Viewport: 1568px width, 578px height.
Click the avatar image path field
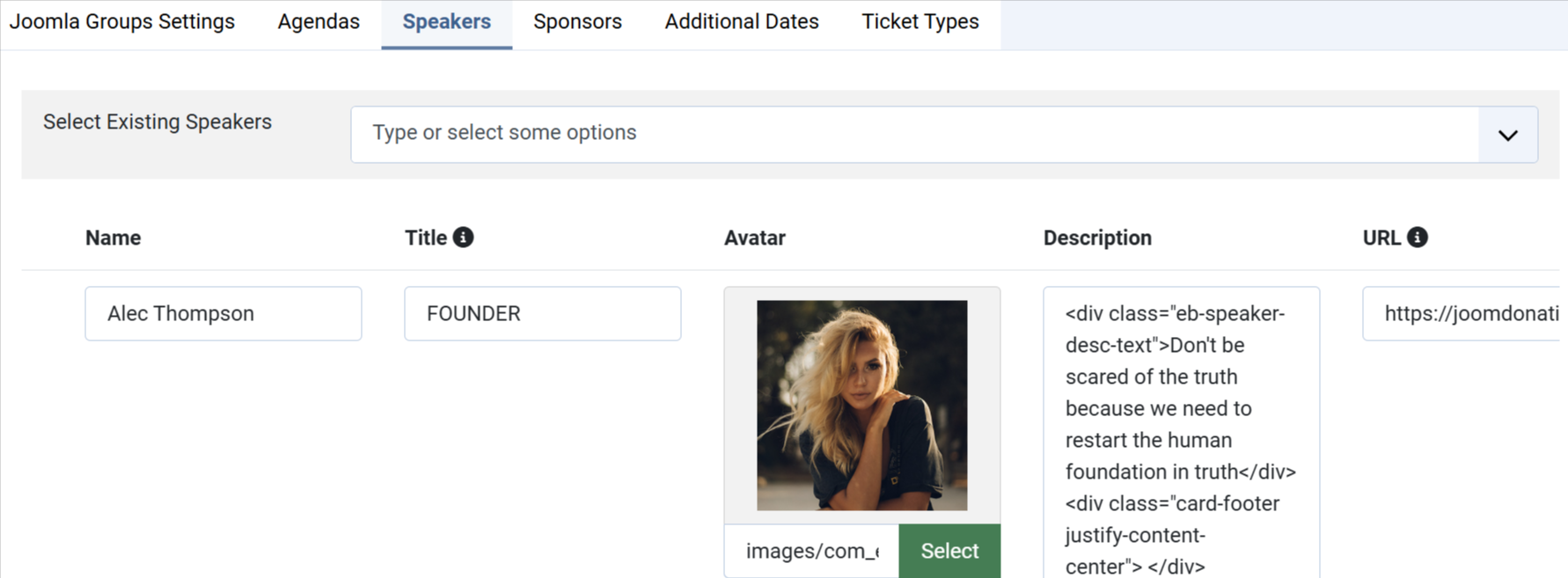(811, 552)
